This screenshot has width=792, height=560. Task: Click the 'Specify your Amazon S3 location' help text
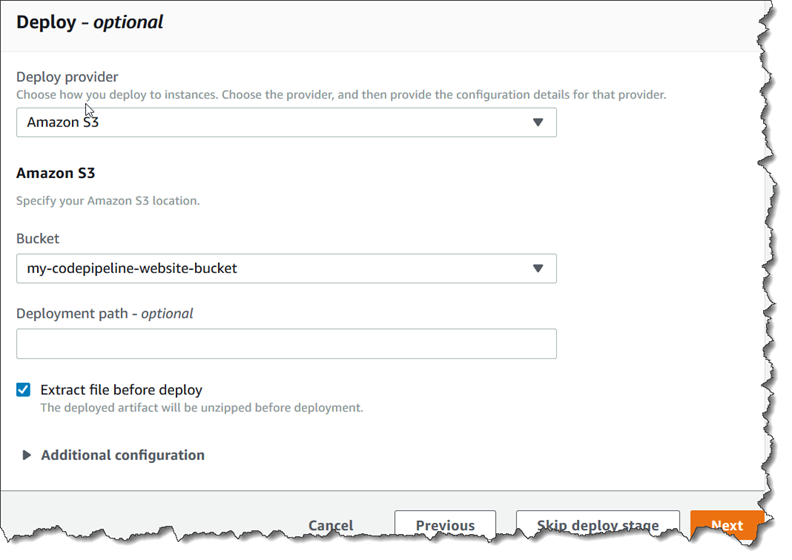(108, 201)
